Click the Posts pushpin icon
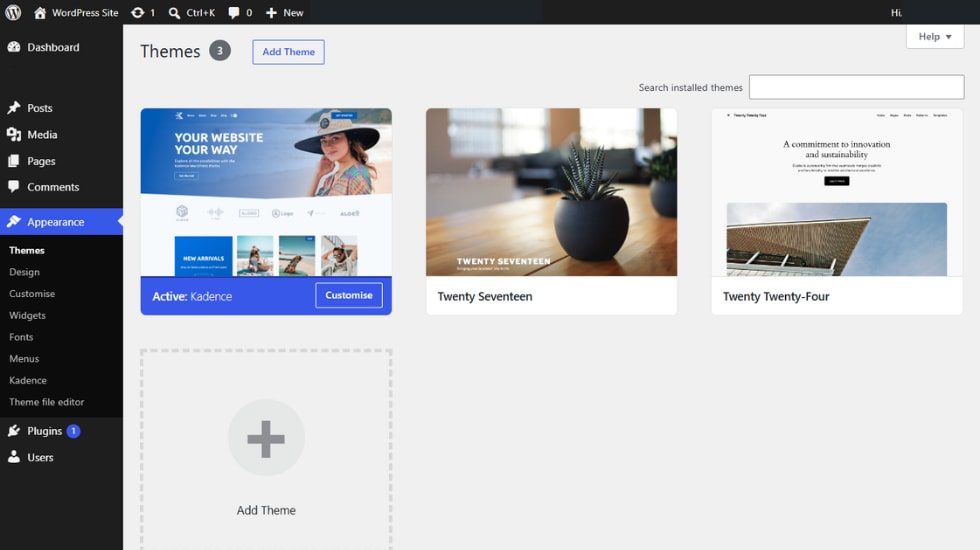 (14, 108)
